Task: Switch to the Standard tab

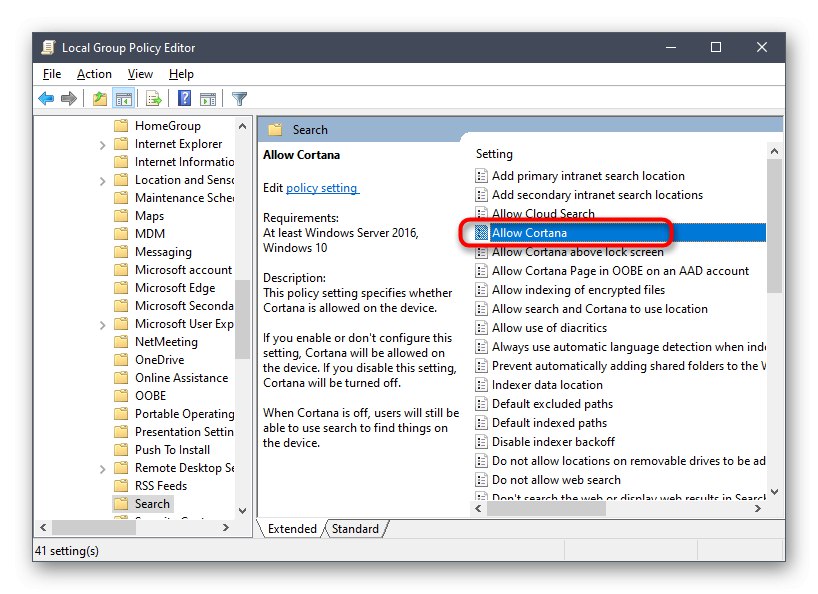Action: click(x=355, y=528)
